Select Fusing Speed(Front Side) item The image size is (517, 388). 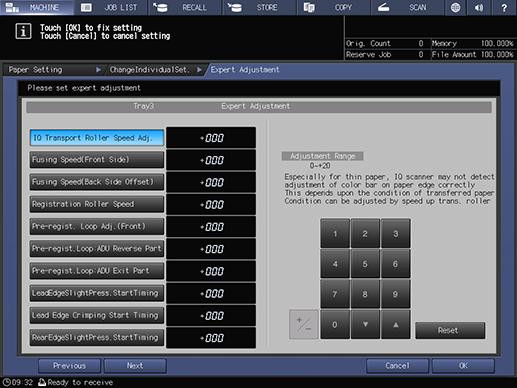click(x=97, y=160)
